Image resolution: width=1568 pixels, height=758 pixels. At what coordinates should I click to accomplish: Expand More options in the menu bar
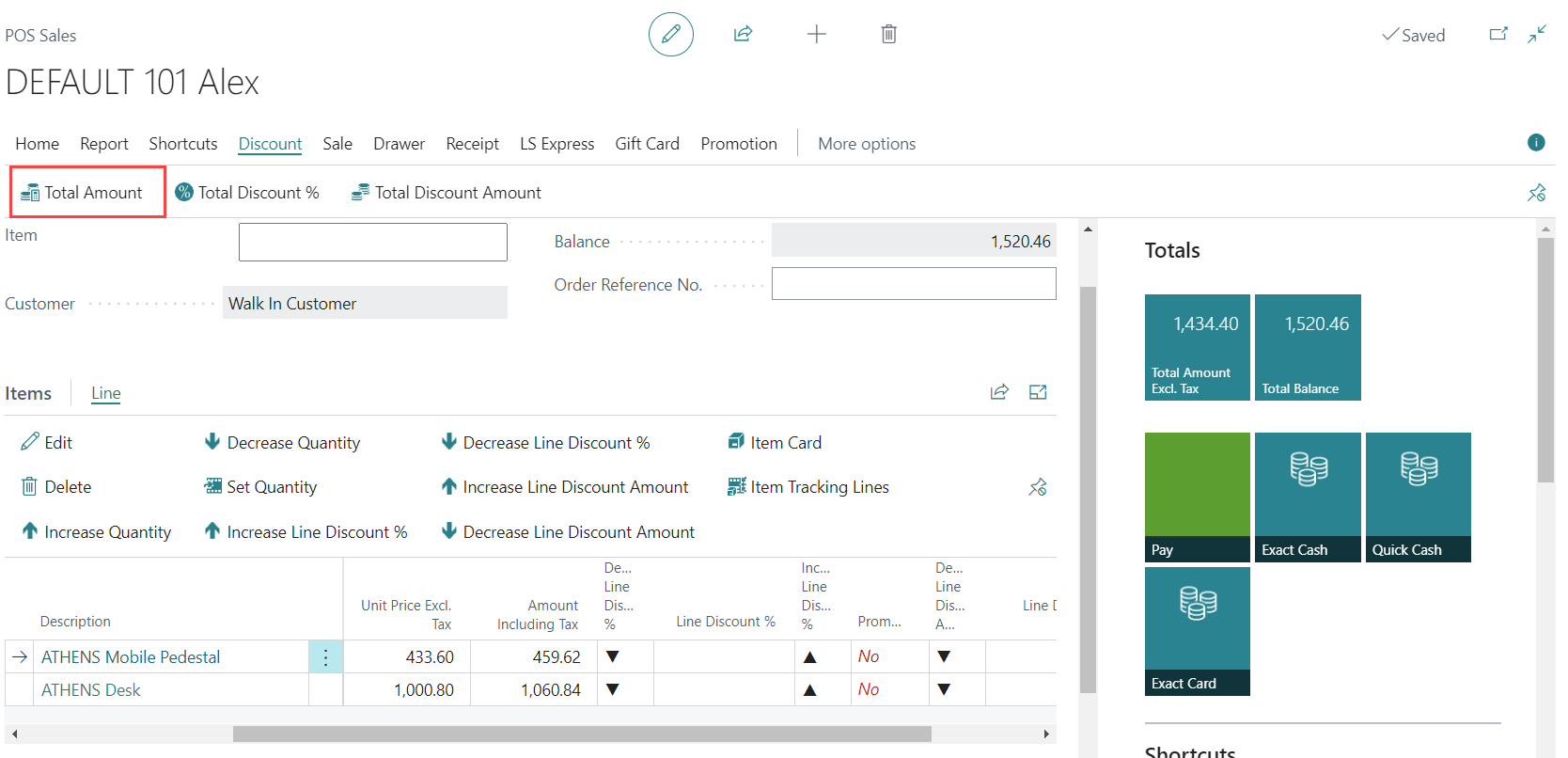866,144
